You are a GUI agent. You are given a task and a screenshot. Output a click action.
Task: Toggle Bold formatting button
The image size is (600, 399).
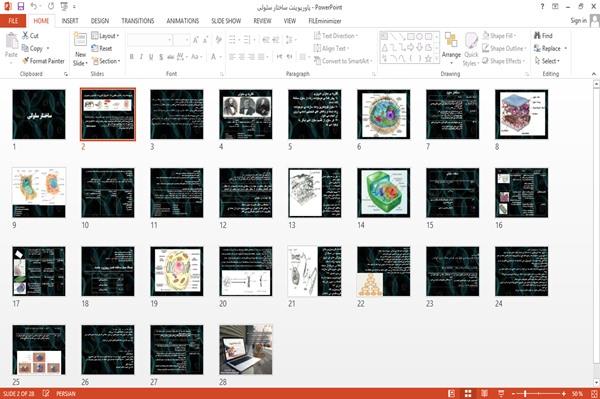(132, 57)
